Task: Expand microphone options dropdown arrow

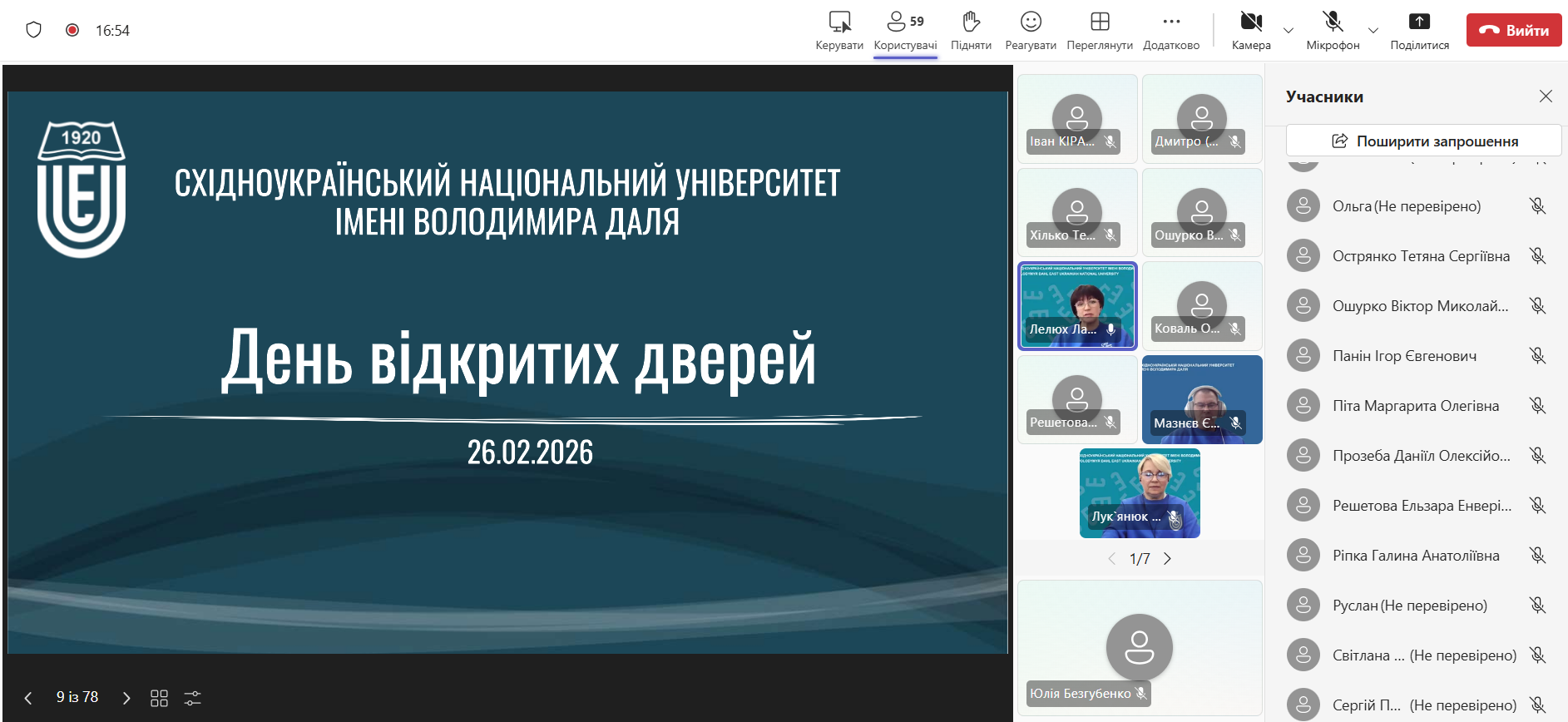Action: click(x=1373, y=31)
